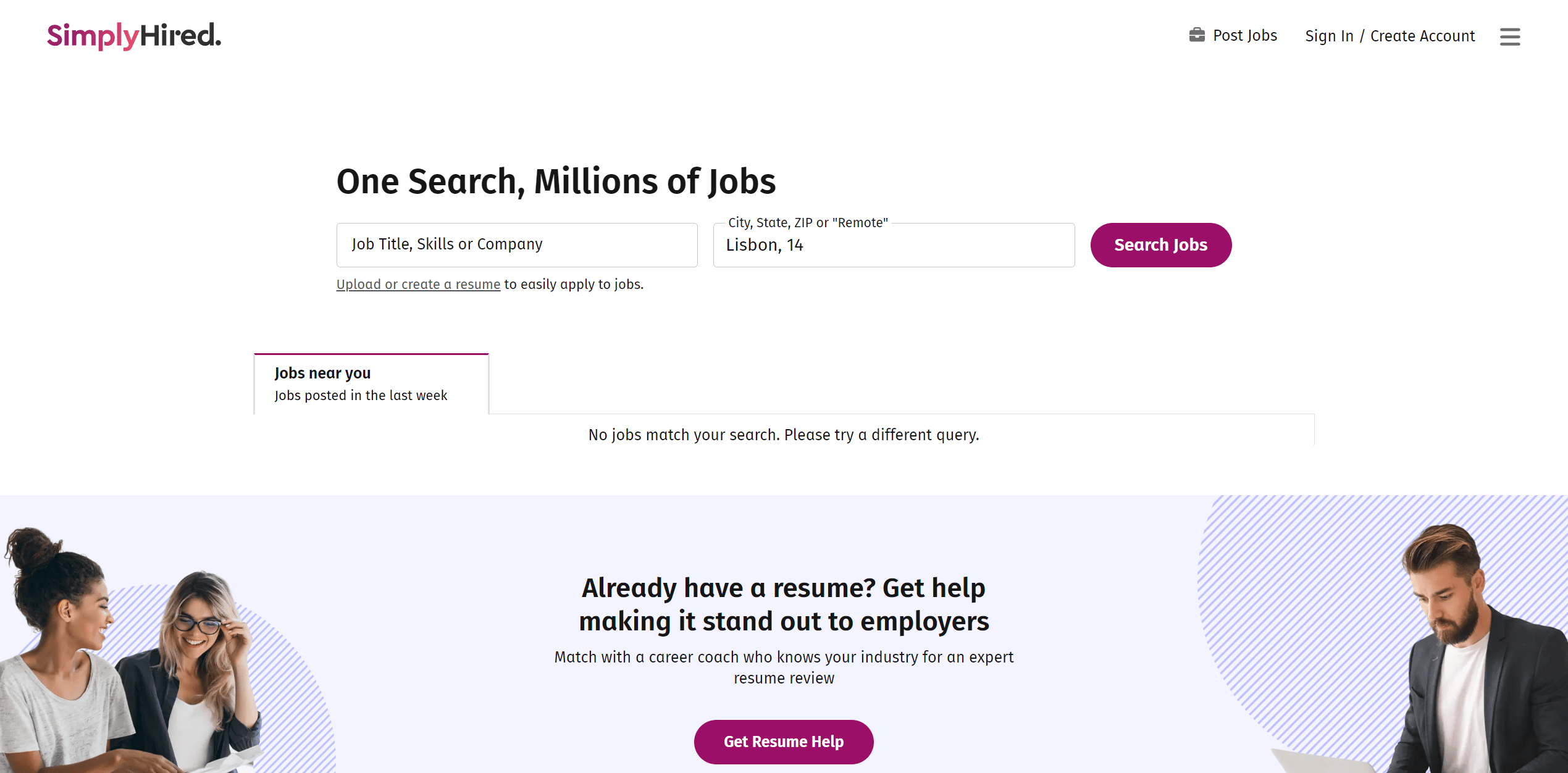The image size is (1568, 773).
Task: Select the Lisbon, 14 location text
Action: (x=764, y=244)
